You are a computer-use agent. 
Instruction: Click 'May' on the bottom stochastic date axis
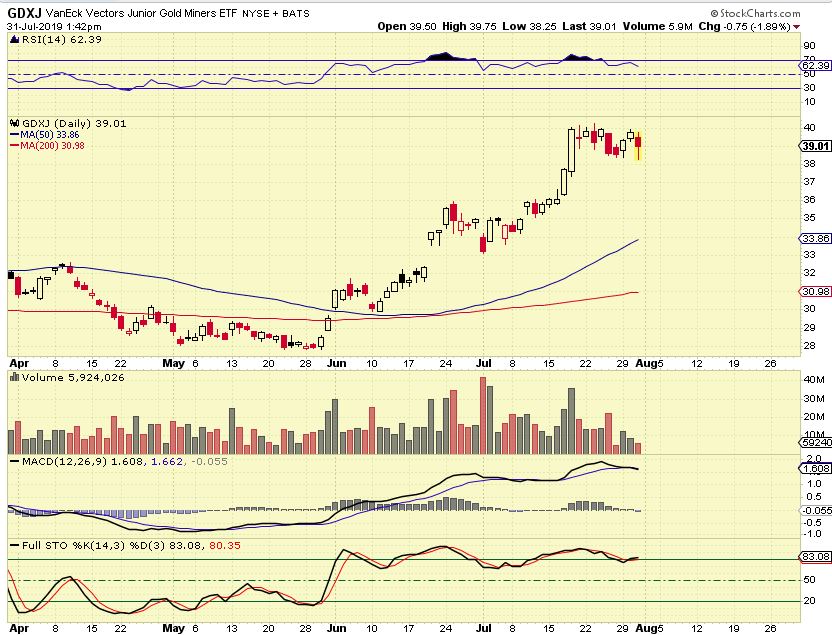pos(174,628)
